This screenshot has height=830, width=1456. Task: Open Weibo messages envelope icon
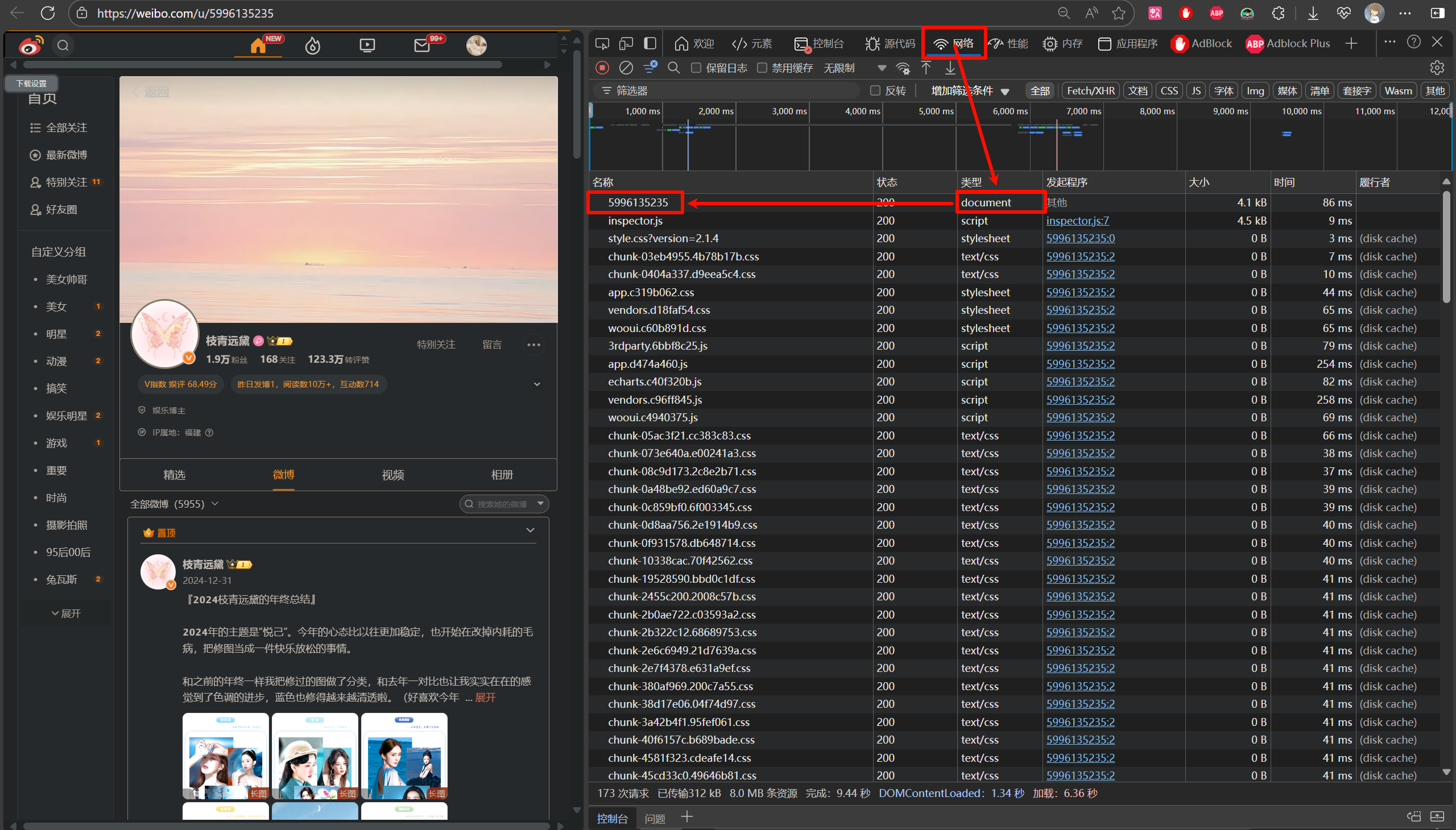click(422, 45)
